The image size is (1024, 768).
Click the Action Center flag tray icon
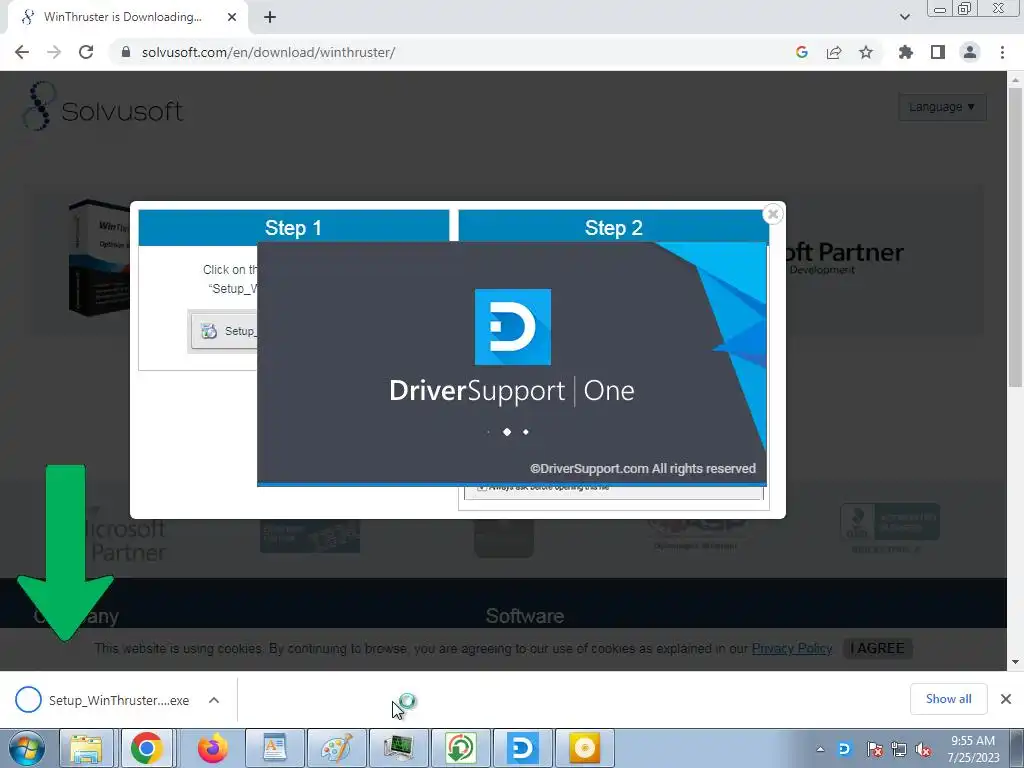click(874, 749)
